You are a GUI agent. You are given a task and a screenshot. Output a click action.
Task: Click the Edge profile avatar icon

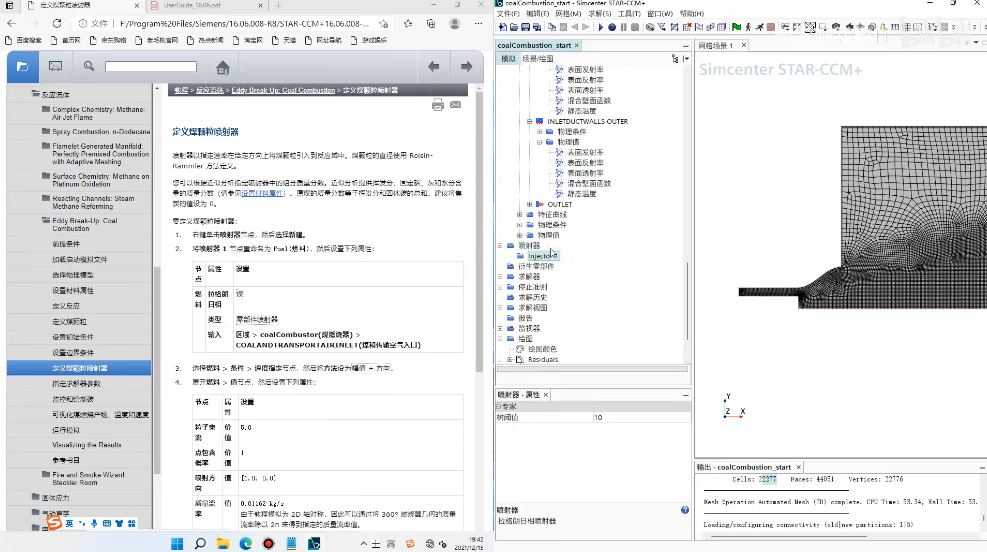[x=454, y=23]
